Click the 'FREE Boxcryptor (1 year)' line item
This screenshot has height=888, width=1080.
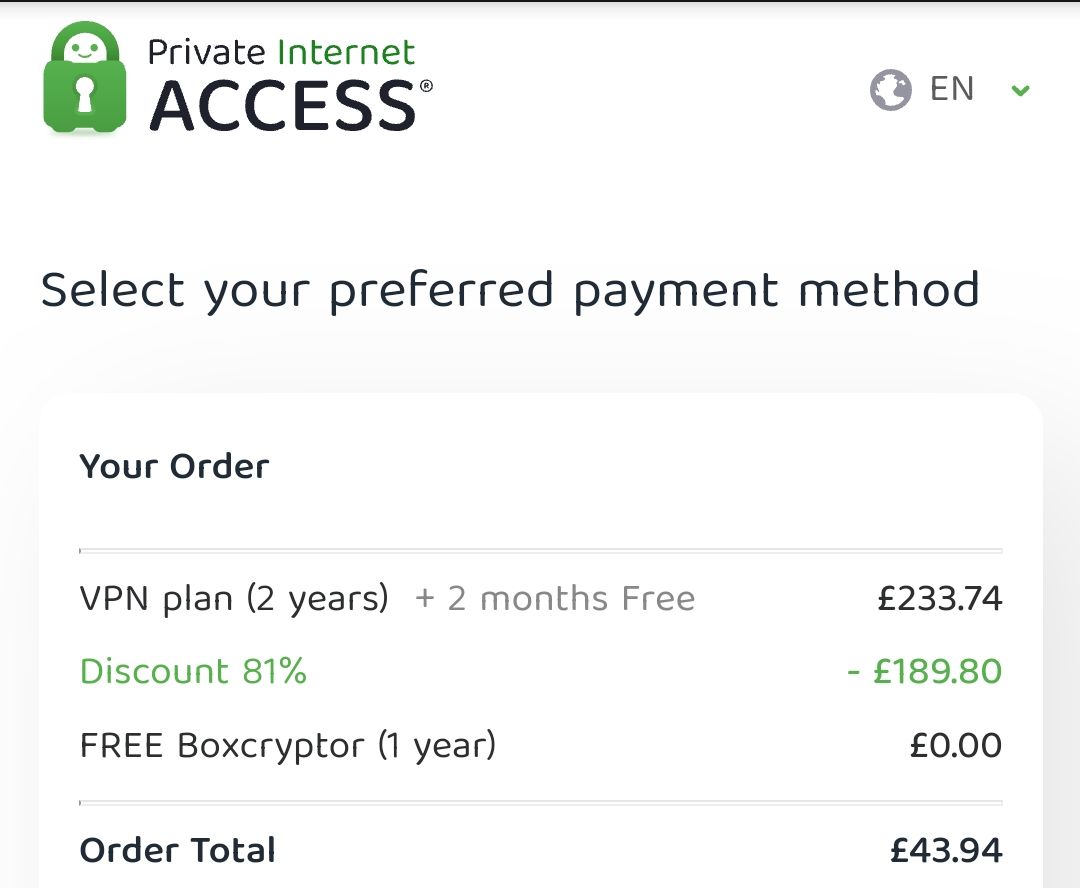click(x=288, y=745)
